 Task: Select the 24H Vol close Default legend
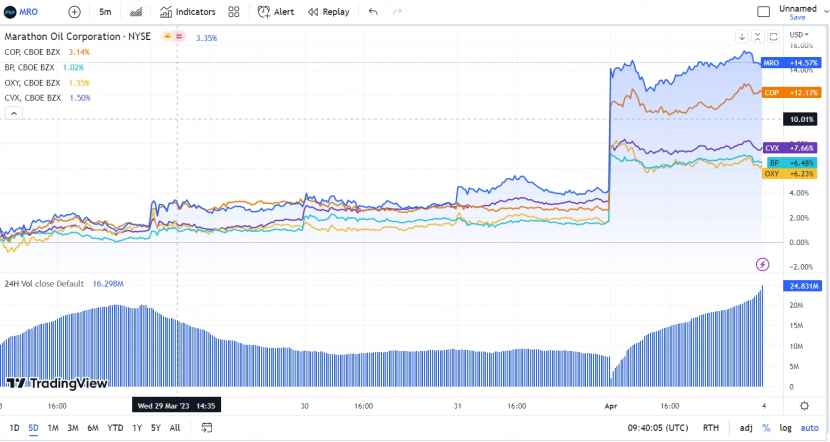coord(44,284)
